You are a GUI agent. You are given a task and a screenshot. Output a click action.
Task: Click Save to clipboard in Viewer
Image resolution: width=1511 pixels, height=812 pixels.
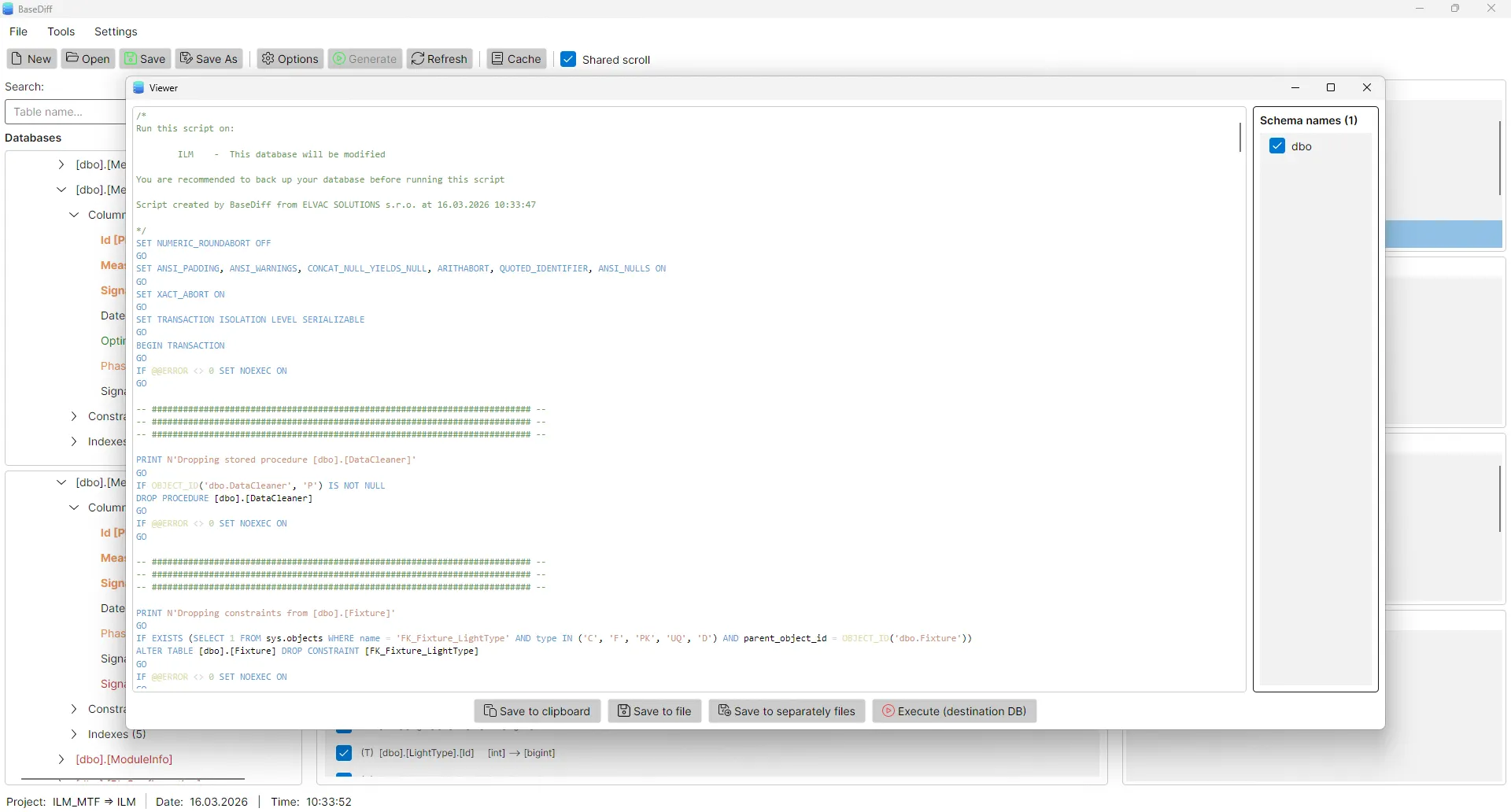537,710
